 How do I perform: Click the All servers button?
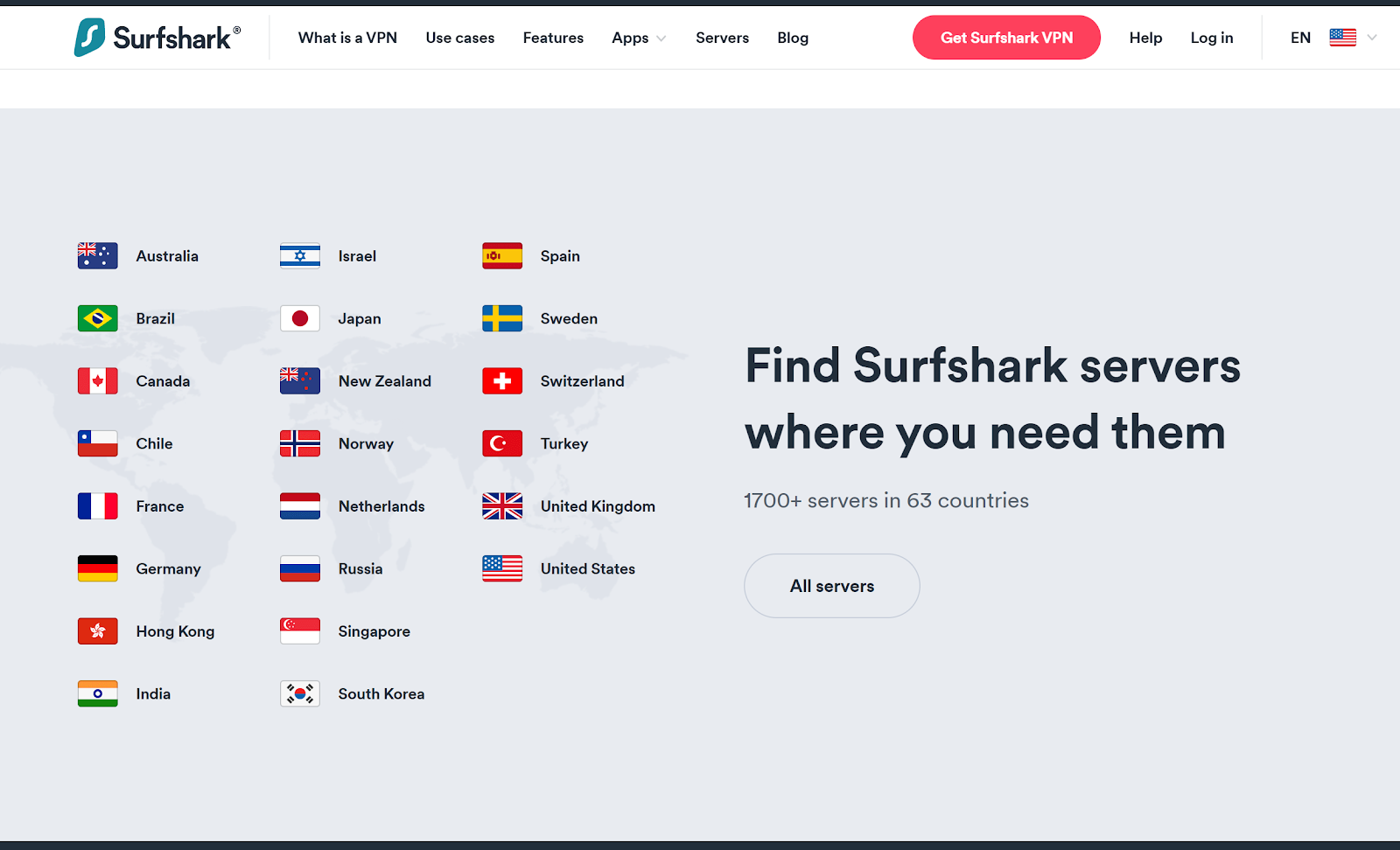(x=831, y=586)
